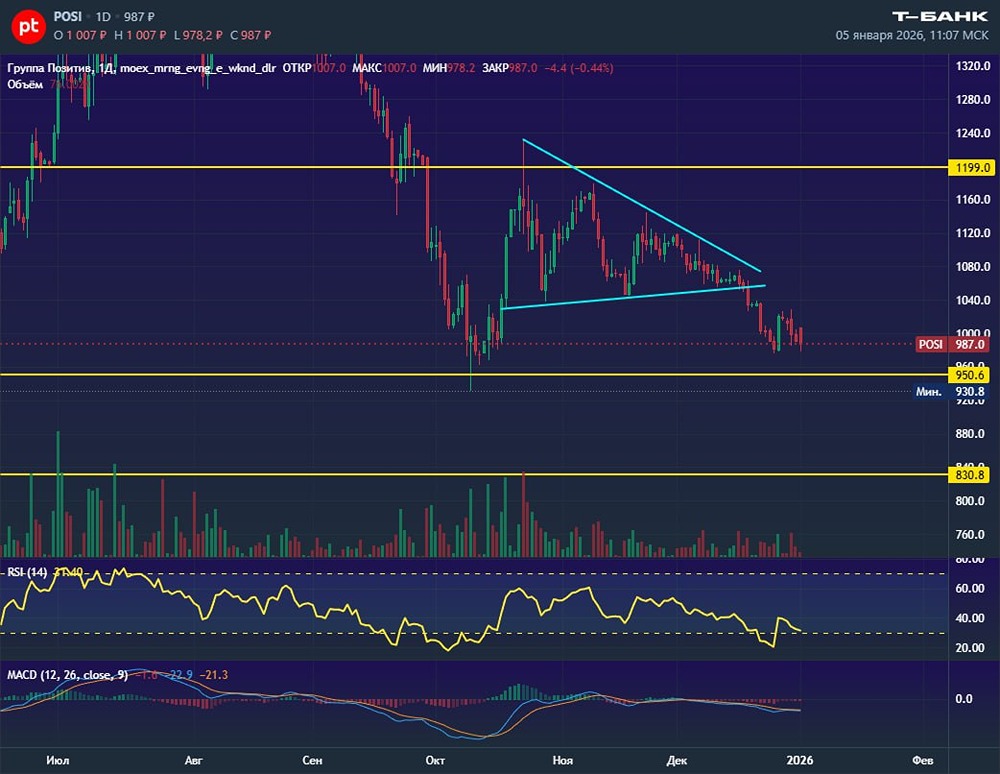Click the L 978,2 ₽ low value
Viewport: 1000px width, 774px height.
(198, 35)
